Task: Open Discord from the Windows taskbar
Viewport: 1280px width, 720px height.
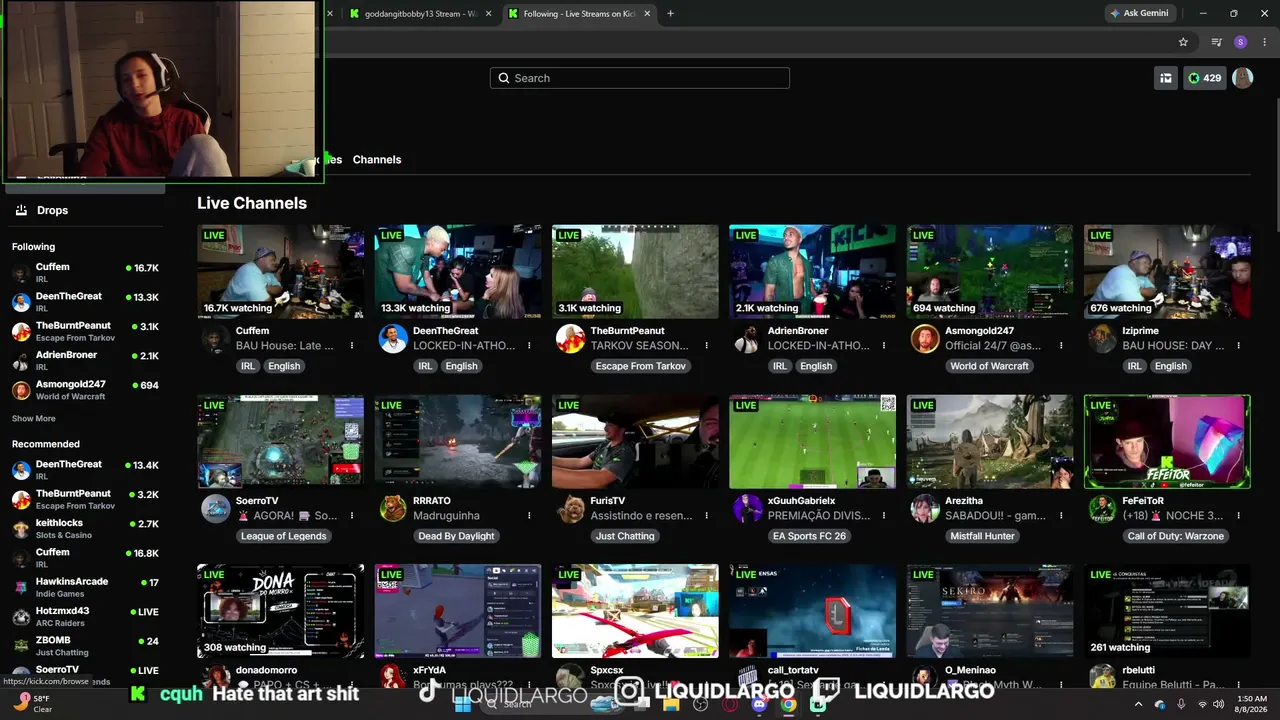Action: coord(759,704)
